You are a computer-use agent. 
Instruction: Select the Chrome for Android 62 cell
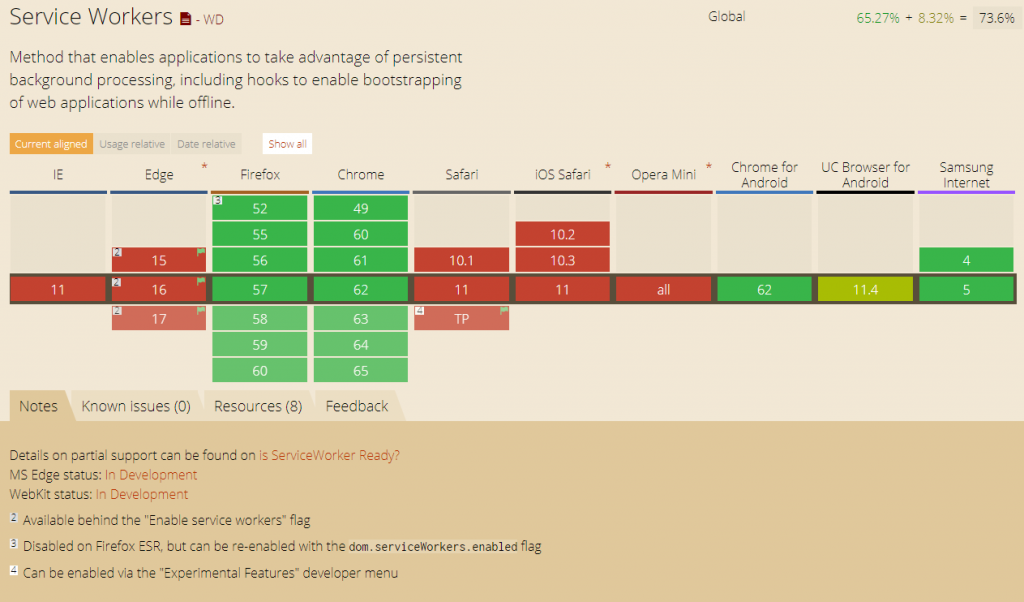[x=764, y=289]
